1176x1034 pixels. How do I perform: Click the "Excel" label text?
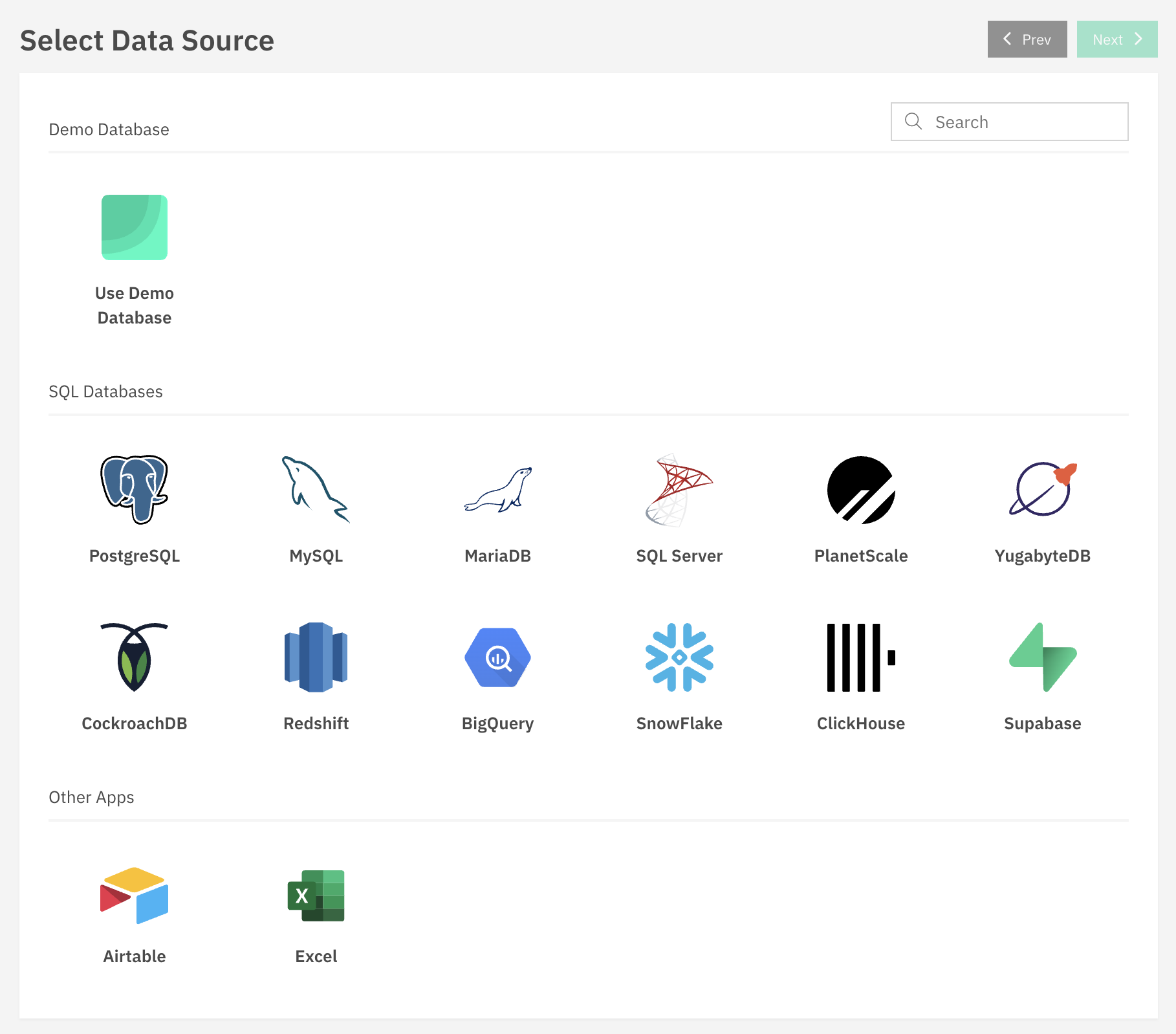point(316,956)
